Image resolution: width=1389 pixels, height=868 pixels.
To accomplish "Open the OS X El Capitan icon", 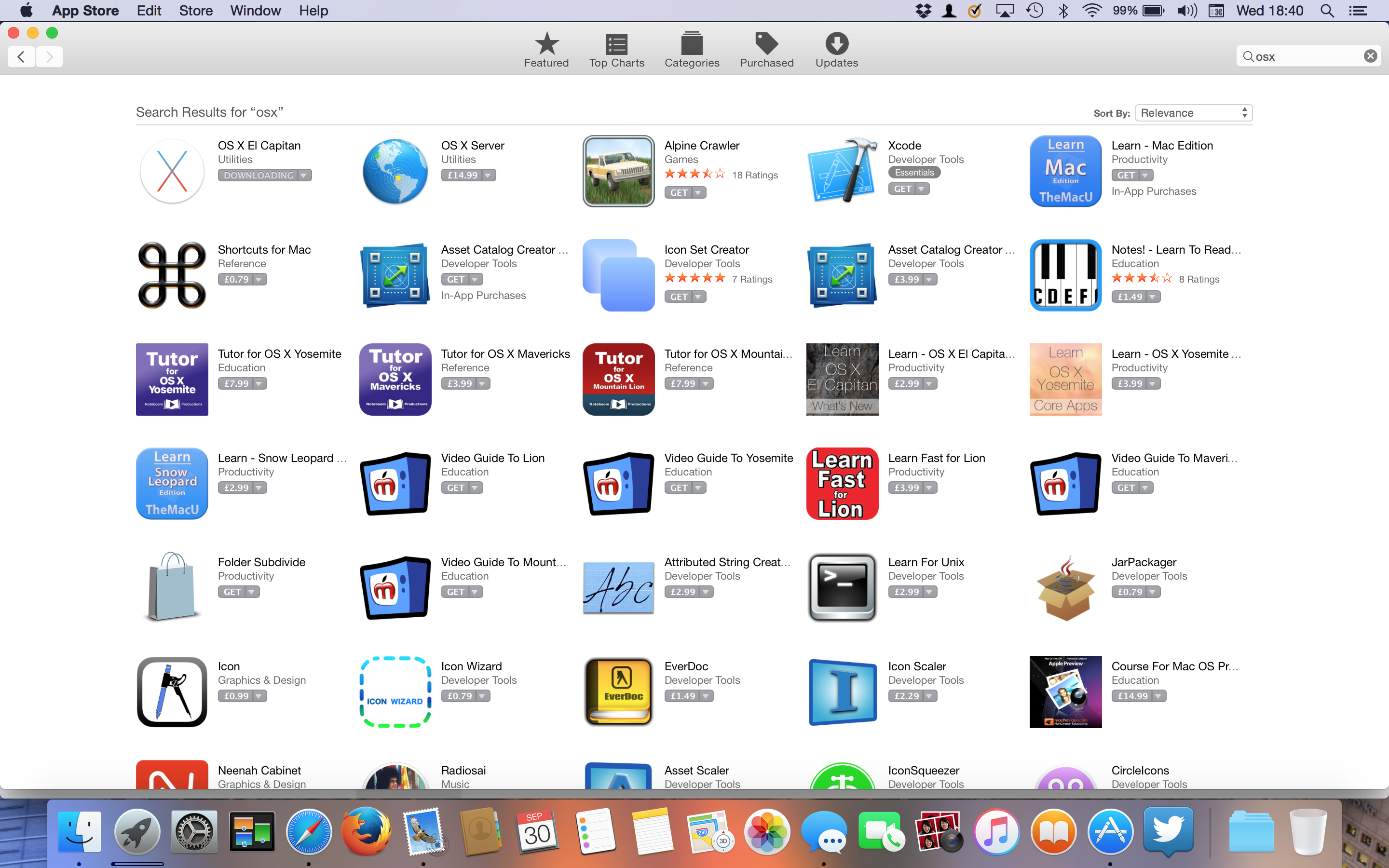I will pos(172,171).
